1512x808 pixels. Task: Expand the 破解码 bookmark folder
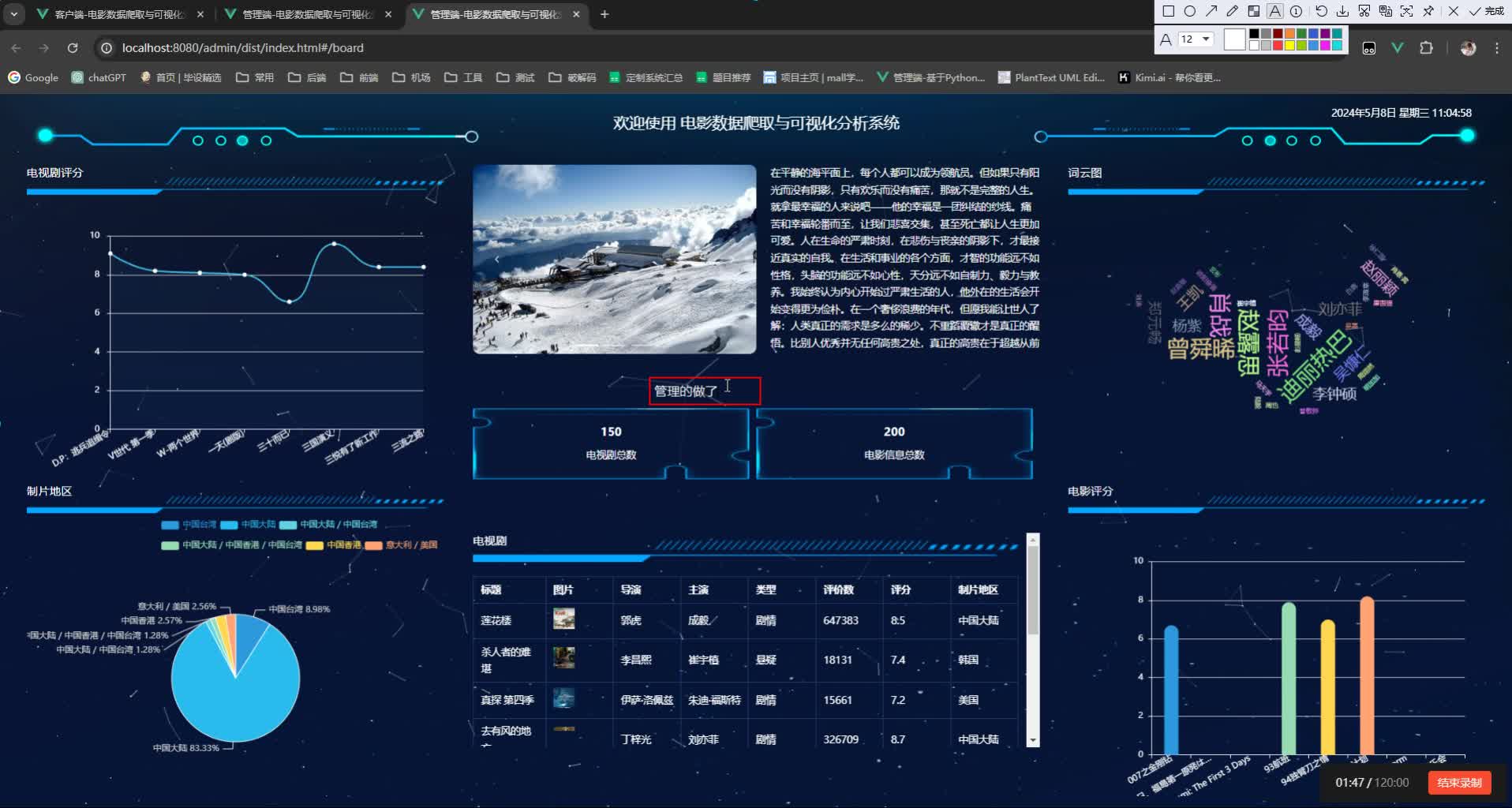coord(572,77)
